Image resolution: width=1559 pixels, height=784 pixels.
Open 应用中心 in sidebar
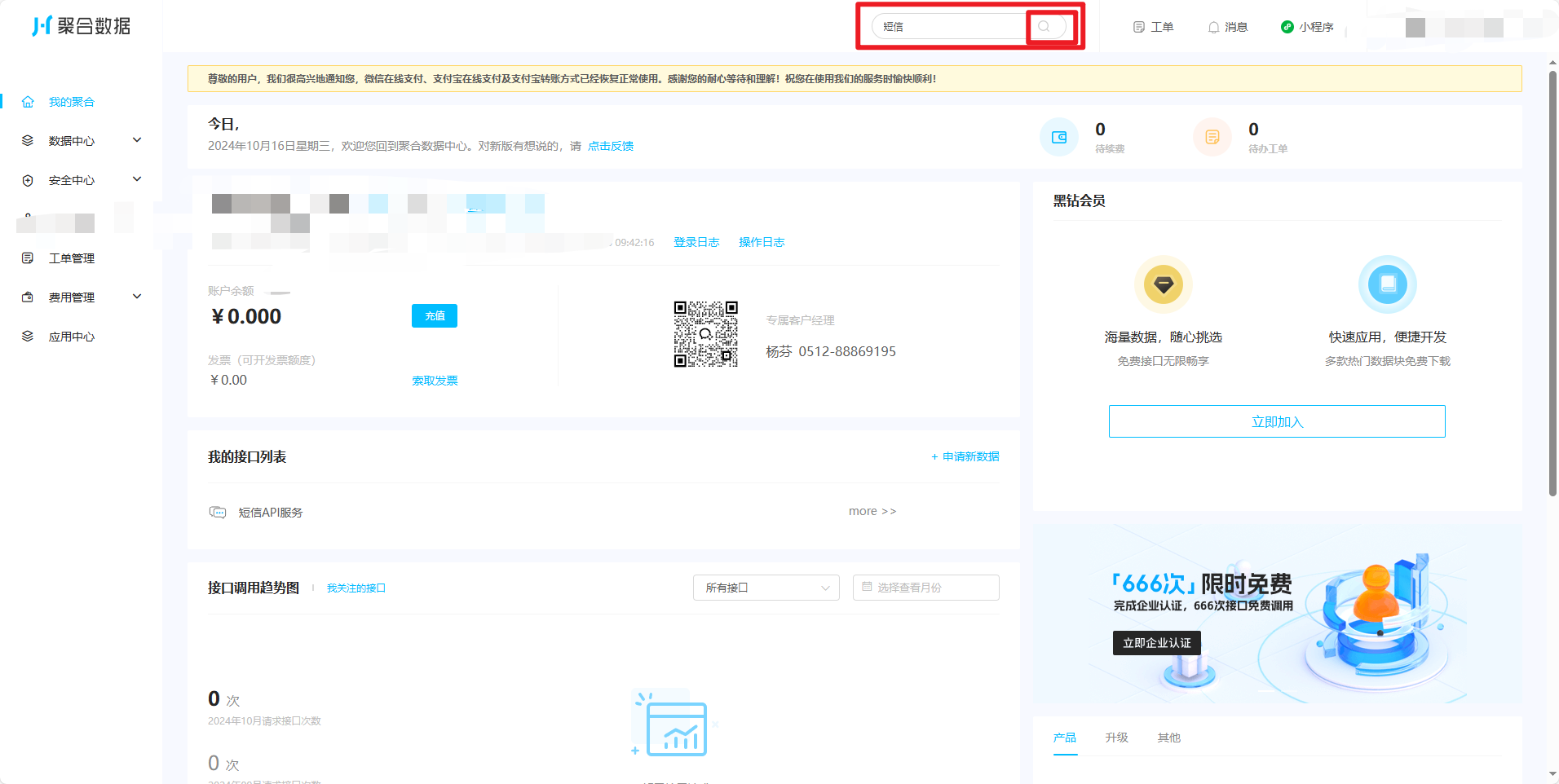point(72,337)
